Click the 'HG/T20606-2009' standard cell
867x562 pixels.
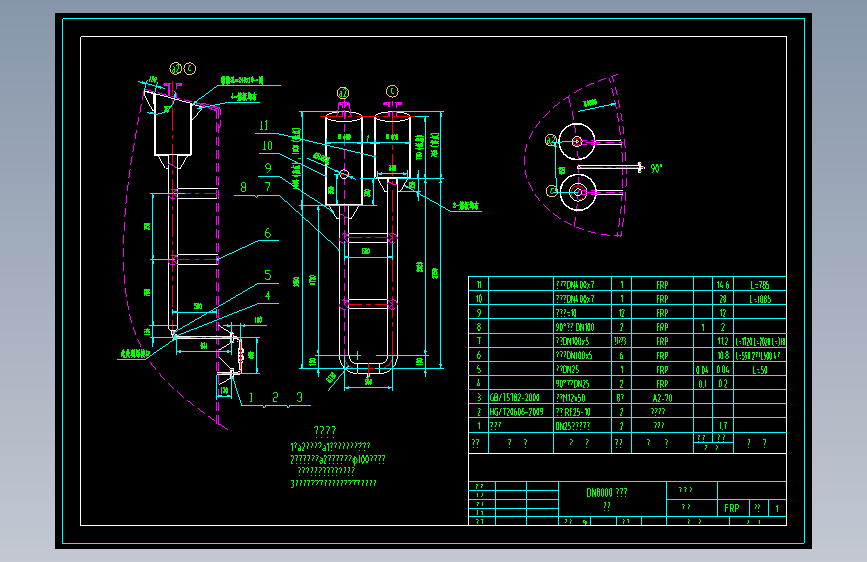[516, 412]
